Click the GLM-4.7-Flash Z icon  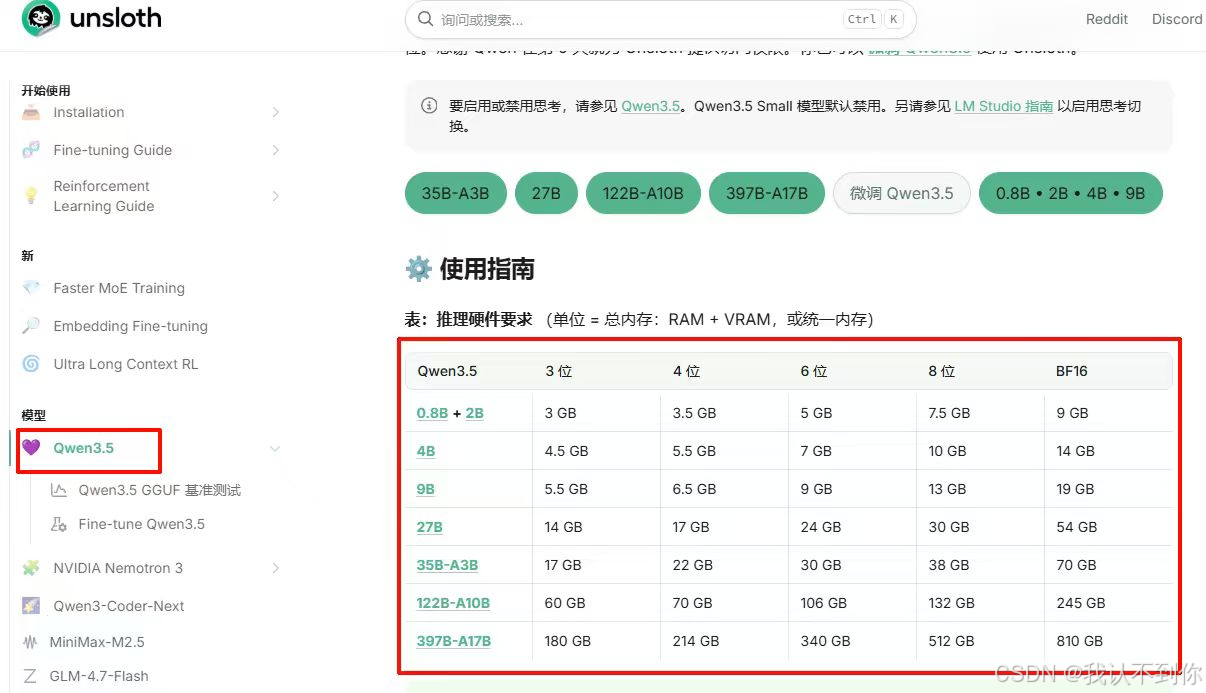[30, 676]
